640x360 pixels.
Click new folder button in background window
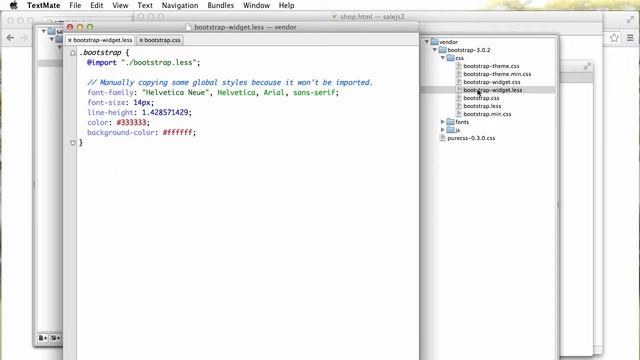pos(55,338)
